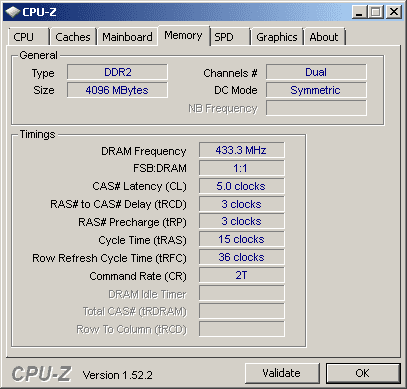Click the RAS# to CAS# Delay label
Screen dimensions: 407x389
pyautogui.click(x=118, y=204)
